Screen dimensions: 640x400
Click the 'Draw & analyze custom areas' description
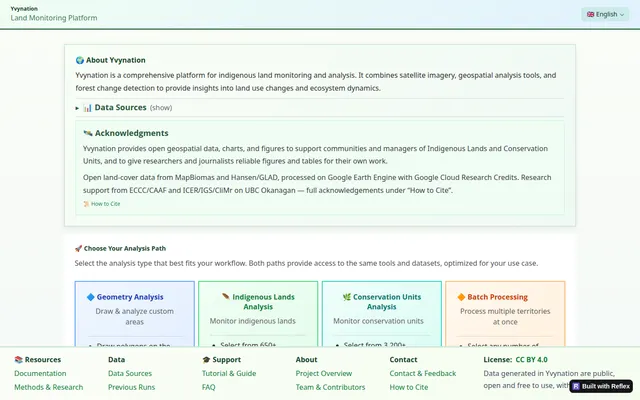click(x=135, y=316)
